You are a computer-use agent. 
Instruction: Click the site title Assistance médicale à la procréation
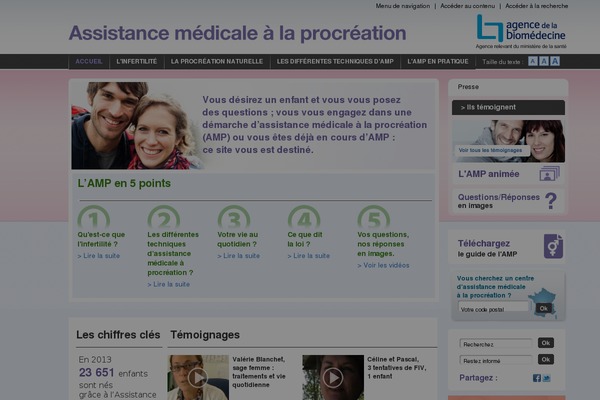click(237, 33)
